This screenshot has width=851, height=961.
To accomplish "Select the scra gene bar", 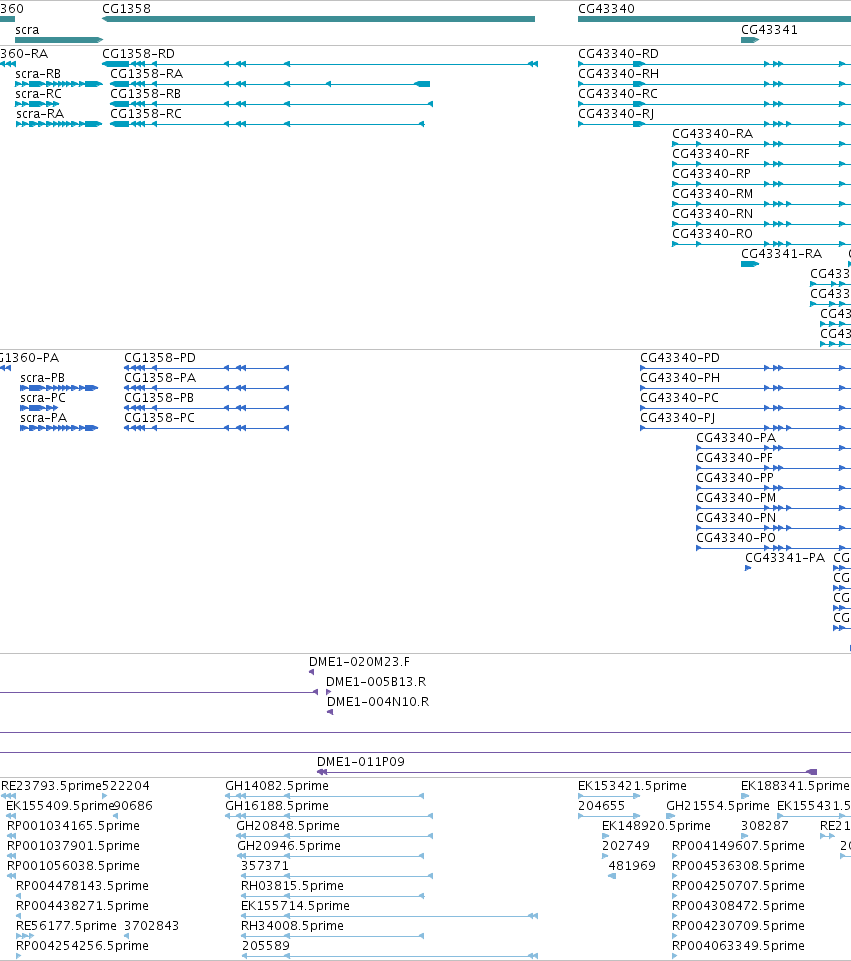I will click(x=59, y=40).
